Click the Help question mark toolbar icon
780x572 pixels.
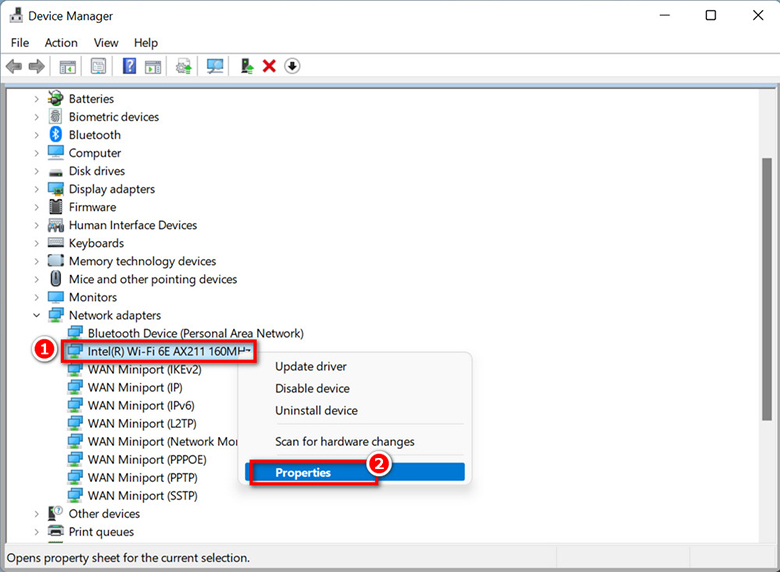[x=129, y=66]
